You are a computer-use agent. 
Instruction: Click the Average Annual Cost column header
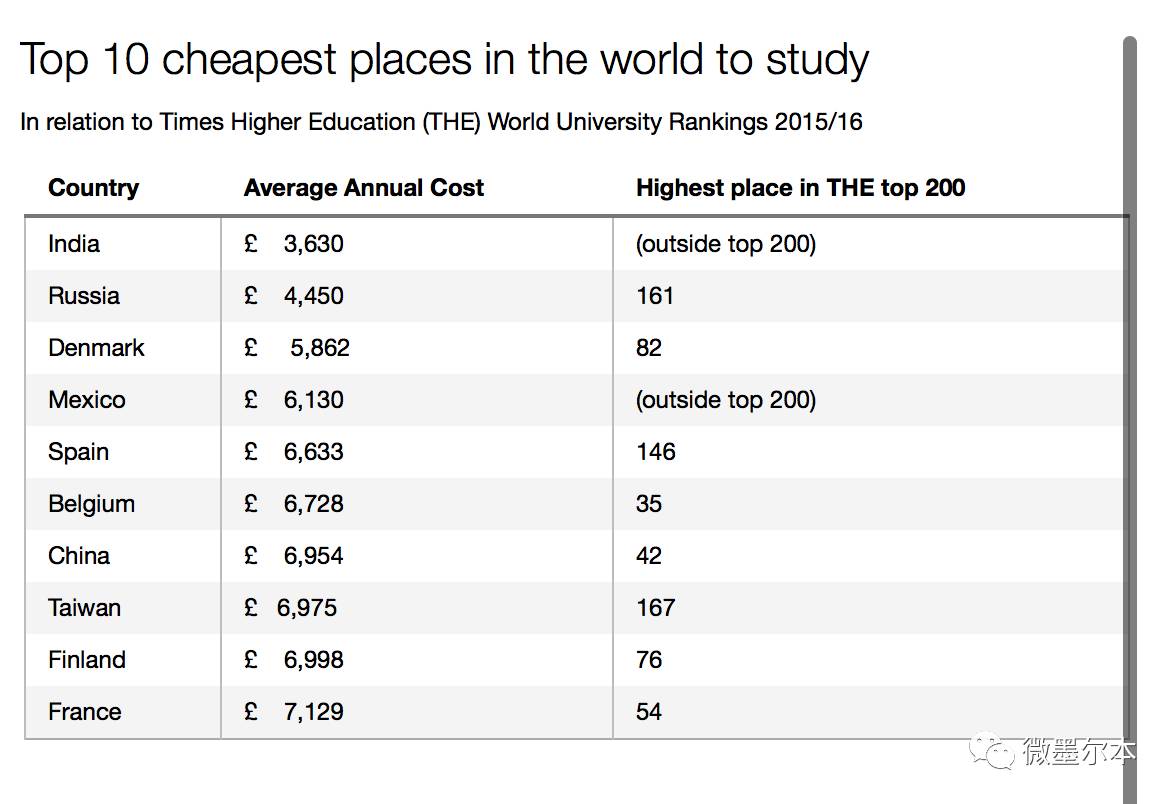point(363,188)
